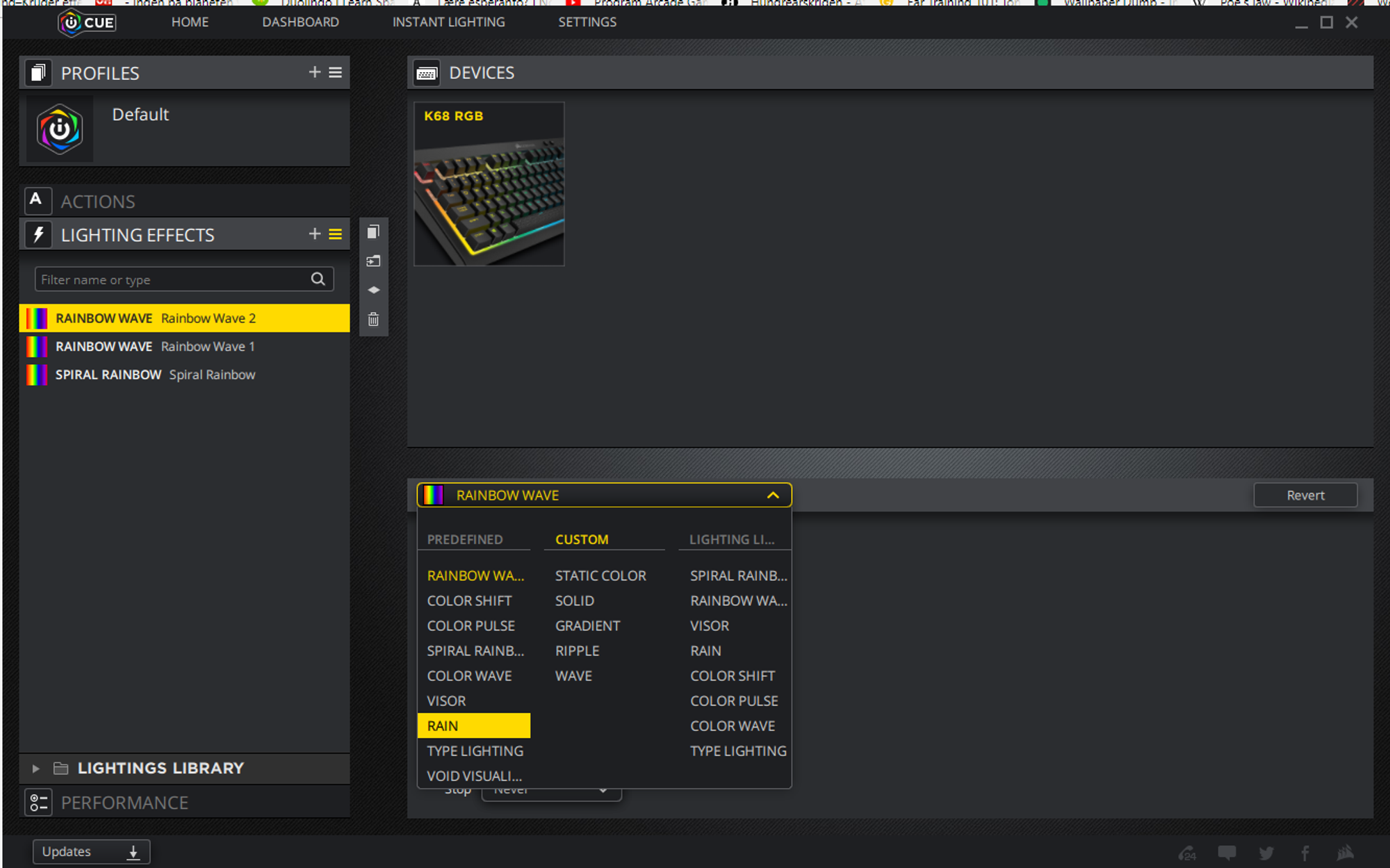Image resolution: width=1390 pixels, height=868 pixels.
Task: Choose STATIC COLOR in Custom column
Action: click(x=600, y=575)
